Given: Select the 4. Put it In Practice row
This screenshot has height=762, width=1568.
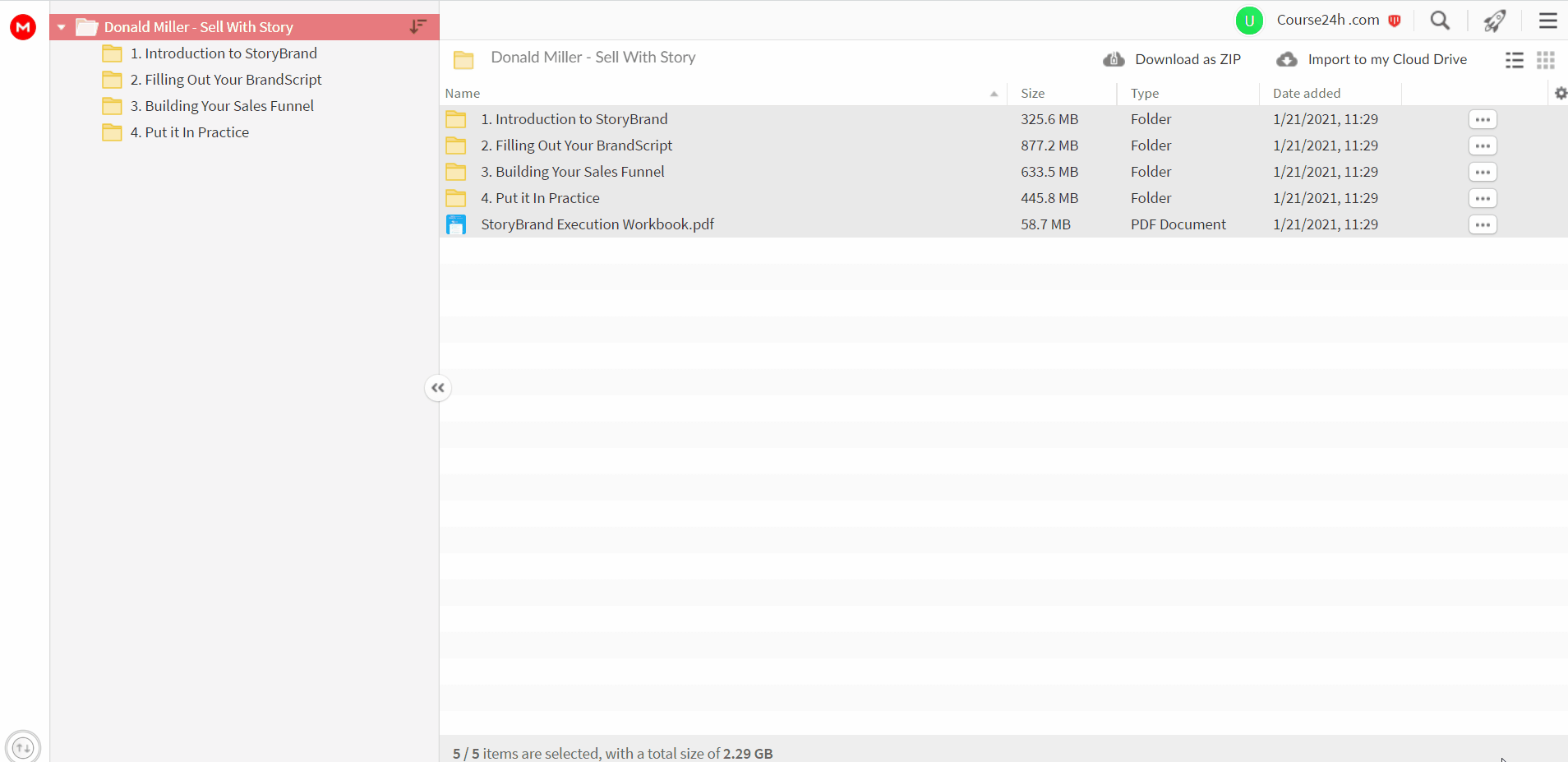Looking at the screenshot, I should click(x=1003, y=198).
